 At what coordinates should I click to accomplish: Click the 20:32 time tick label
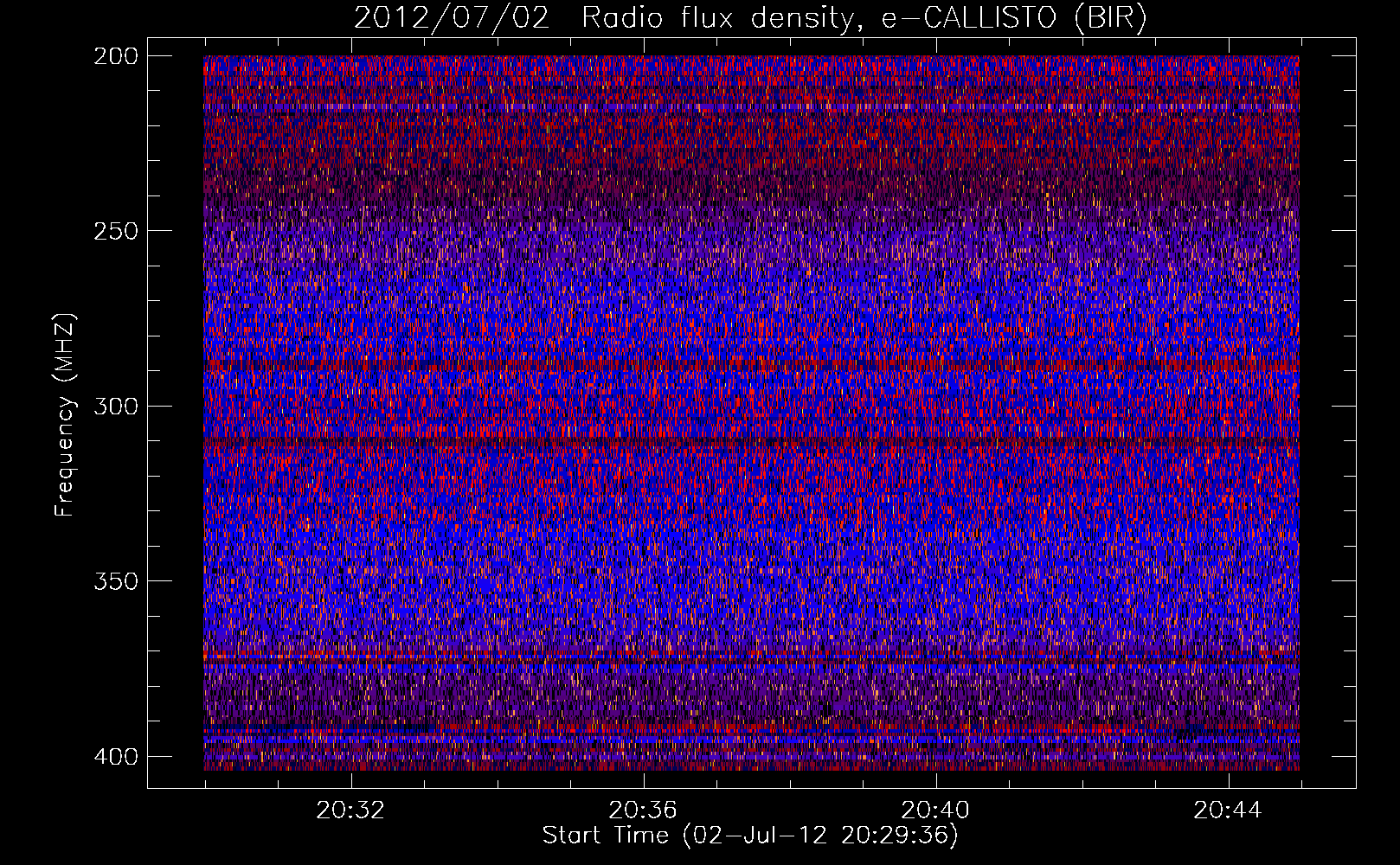tap(350, 811)
